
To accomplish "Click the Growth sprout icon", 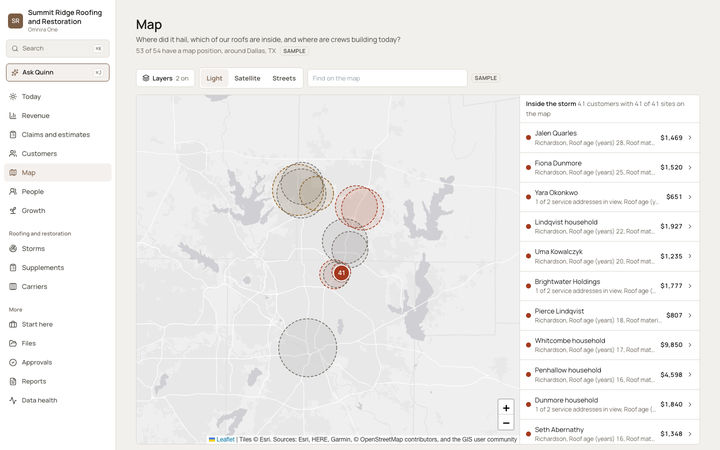I will [13, 211].
